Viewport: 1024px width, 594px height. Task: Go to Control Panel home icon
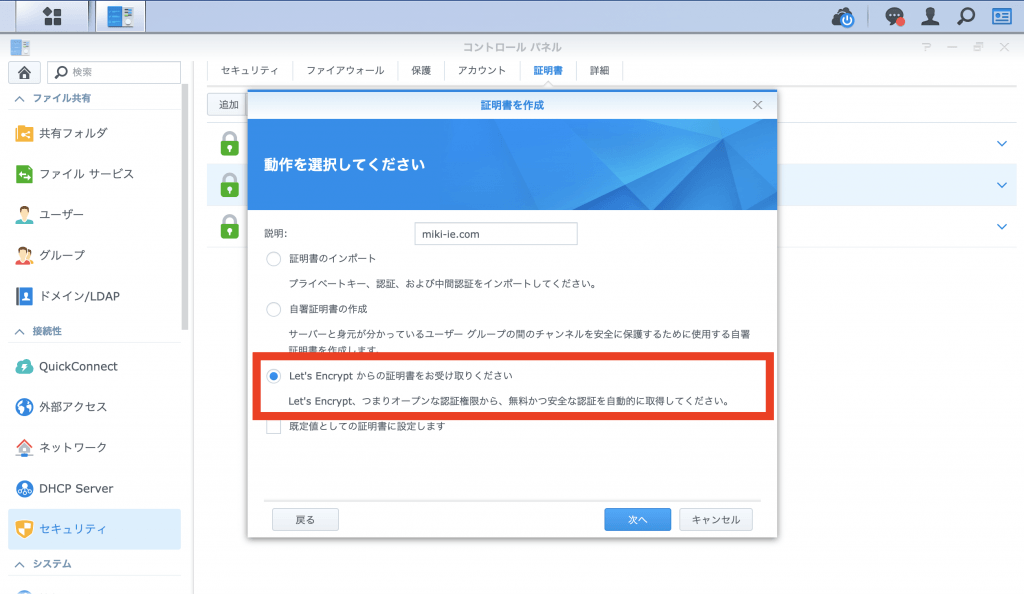[24, 72]
